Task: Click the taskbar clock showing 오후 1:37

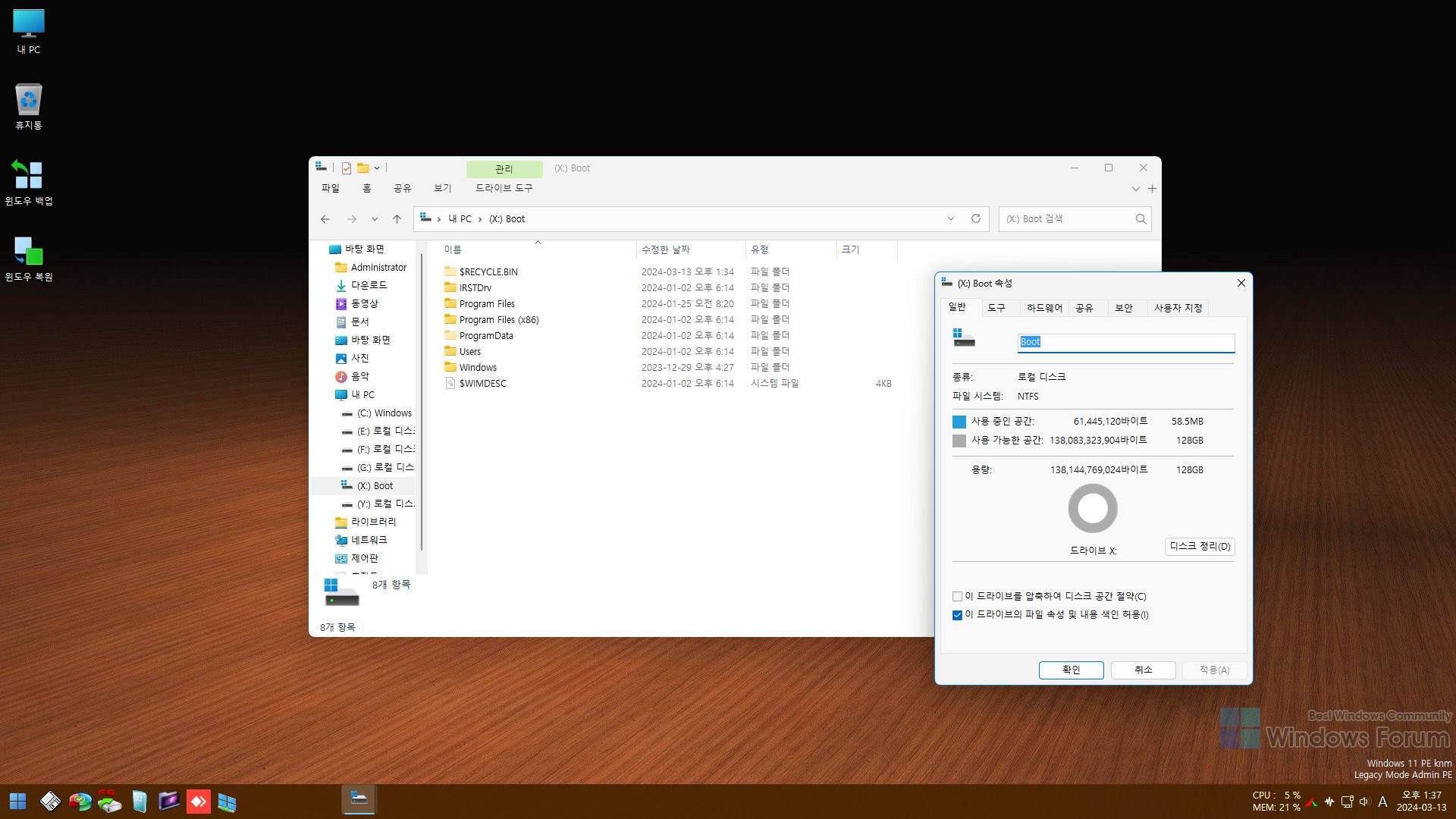Action: click(x=1422, y=802)
